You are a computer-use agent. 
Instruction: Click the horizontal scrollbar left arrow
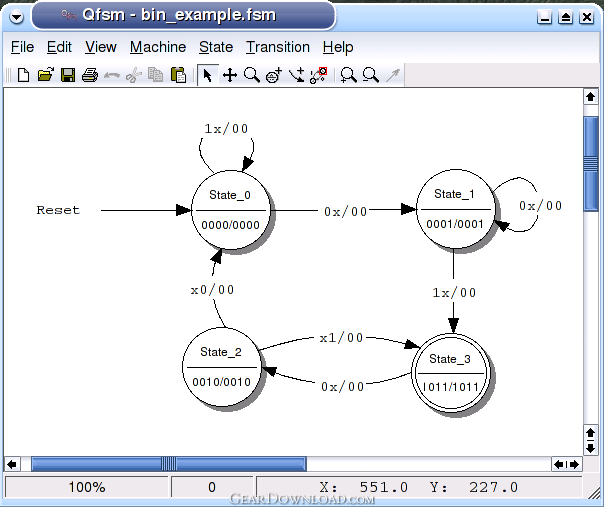click(12, 464)
